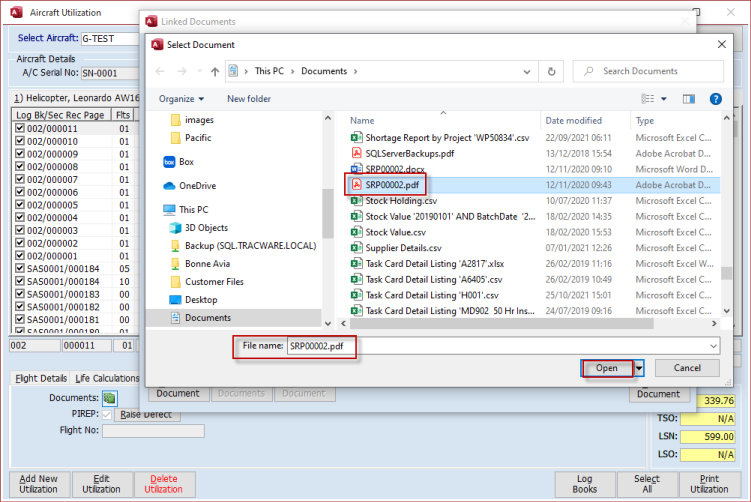This screenshot has height=502, width=751.
Task: Open Backup (SQL.TRACWARE.LOCAL) network location
Action: pyautogui.click(x=244, y=246)
